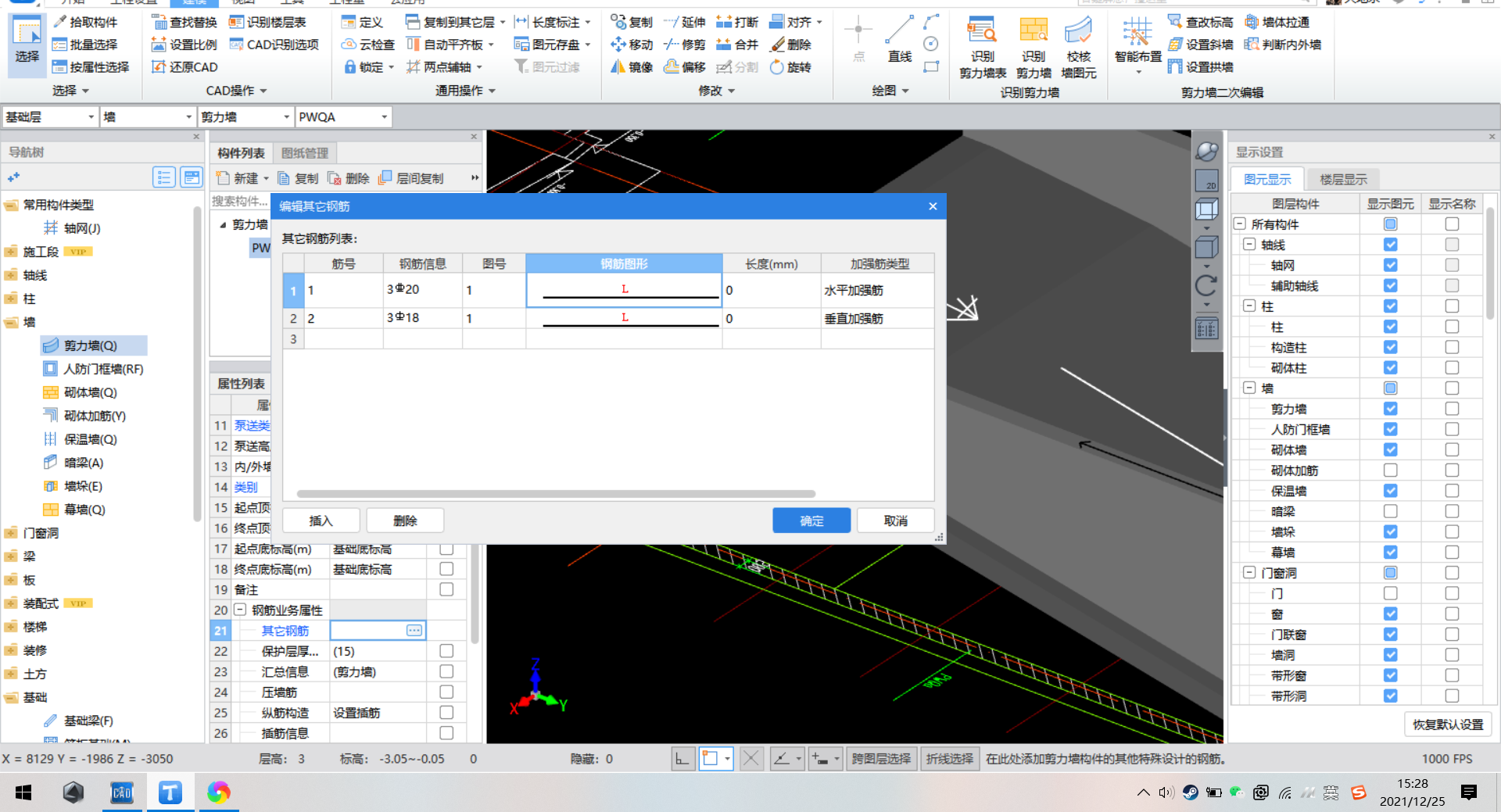This screenshot has width=1501, height=812.
Task: Select the 长度标注 length dimension tool
Action: (546, 22)
